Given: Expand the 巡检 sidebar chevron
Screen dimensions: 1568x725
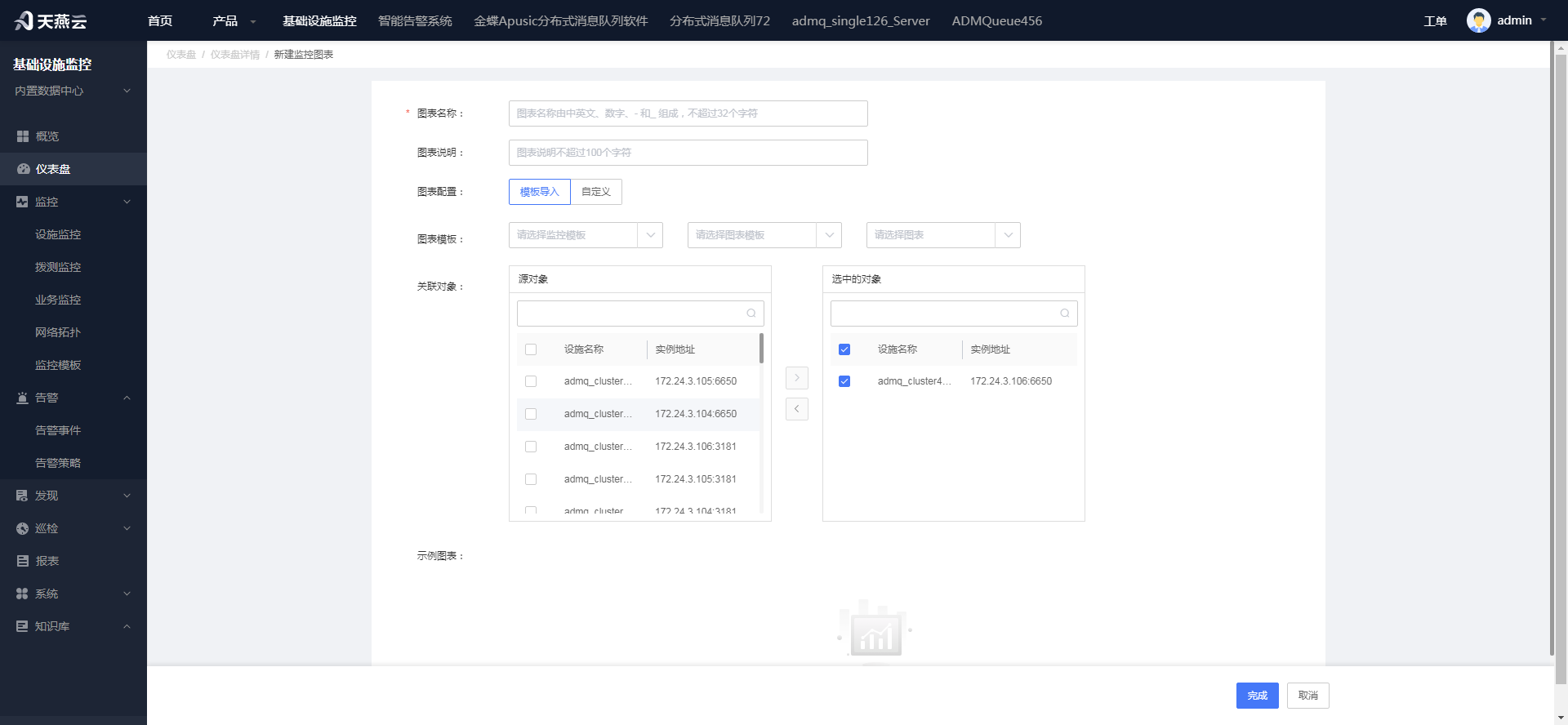Looking at the screenshot, I should [x=127, y=528].
